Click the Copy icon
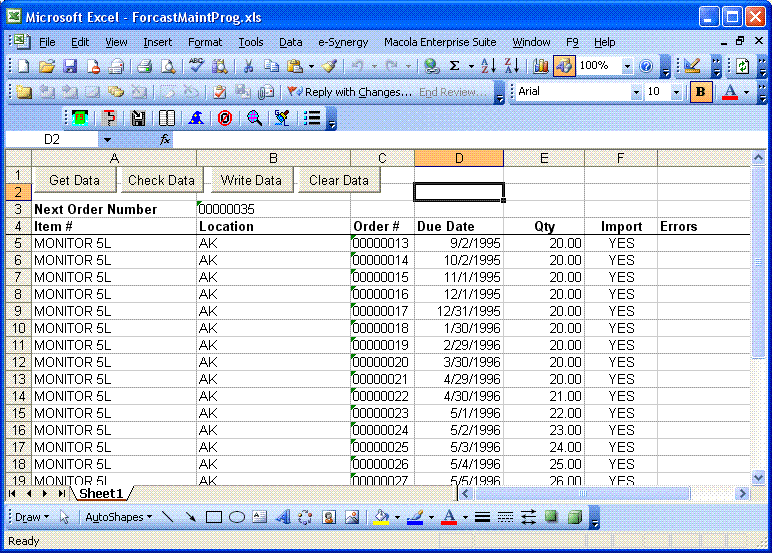 [x=271, y=65]
